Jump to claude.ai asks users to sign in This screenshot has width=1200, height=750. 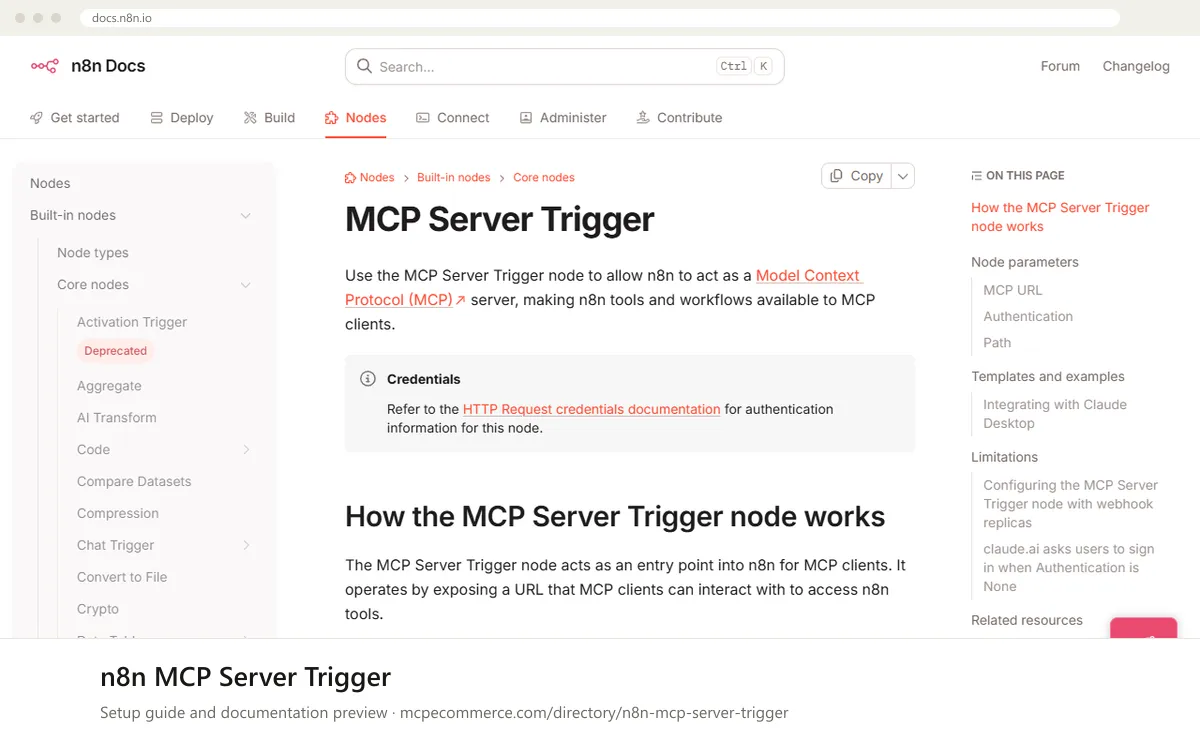[1069, 568]
